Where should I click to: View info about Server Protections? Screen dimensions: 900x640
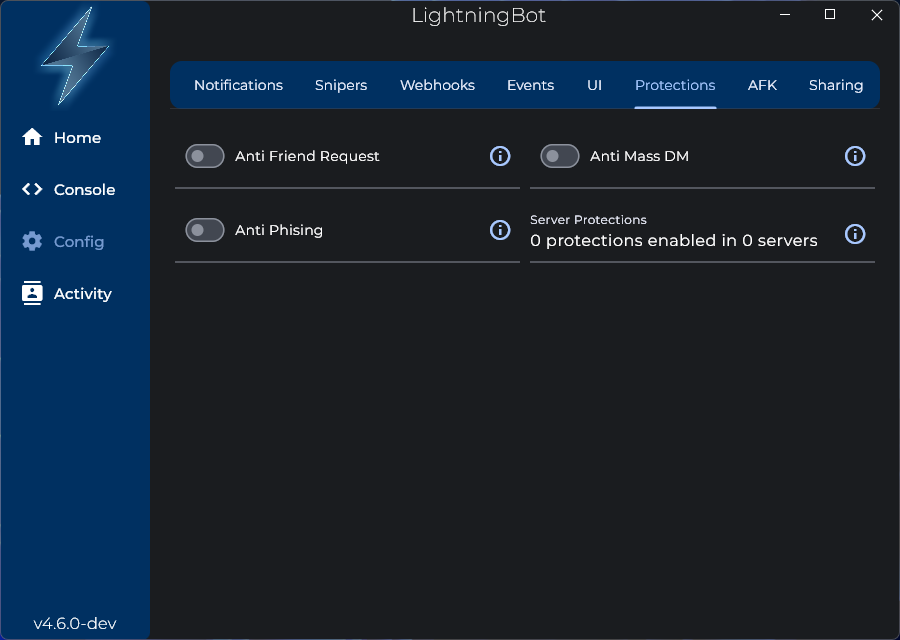[x=855, y=234]
